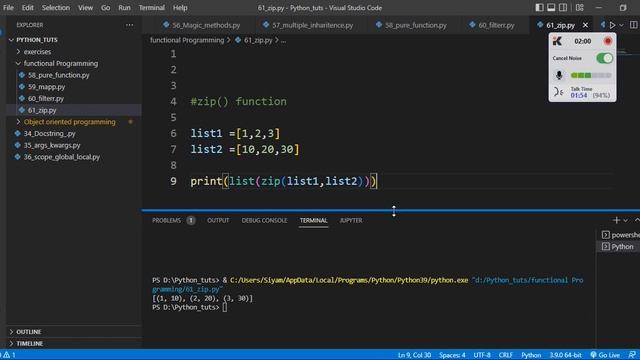Click functional Programming breadcrumb

point(187,40)
